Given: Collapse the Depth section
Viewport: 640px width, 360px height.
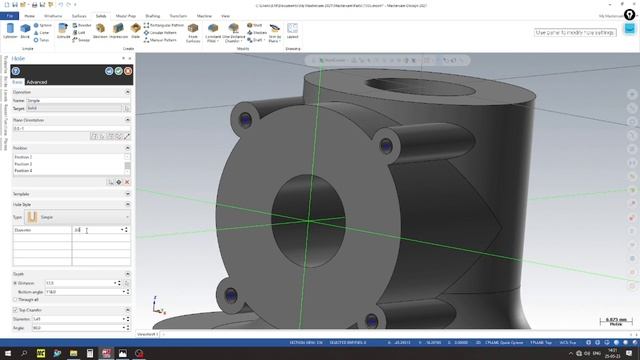Looking at the screenshot, I should [127, 274].
